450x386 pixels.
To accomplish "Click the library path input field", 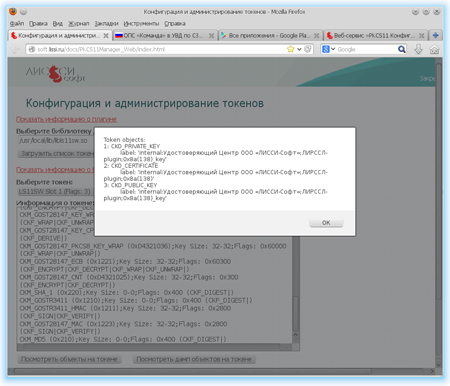I will pyautogui.click(x=56, y=140).
